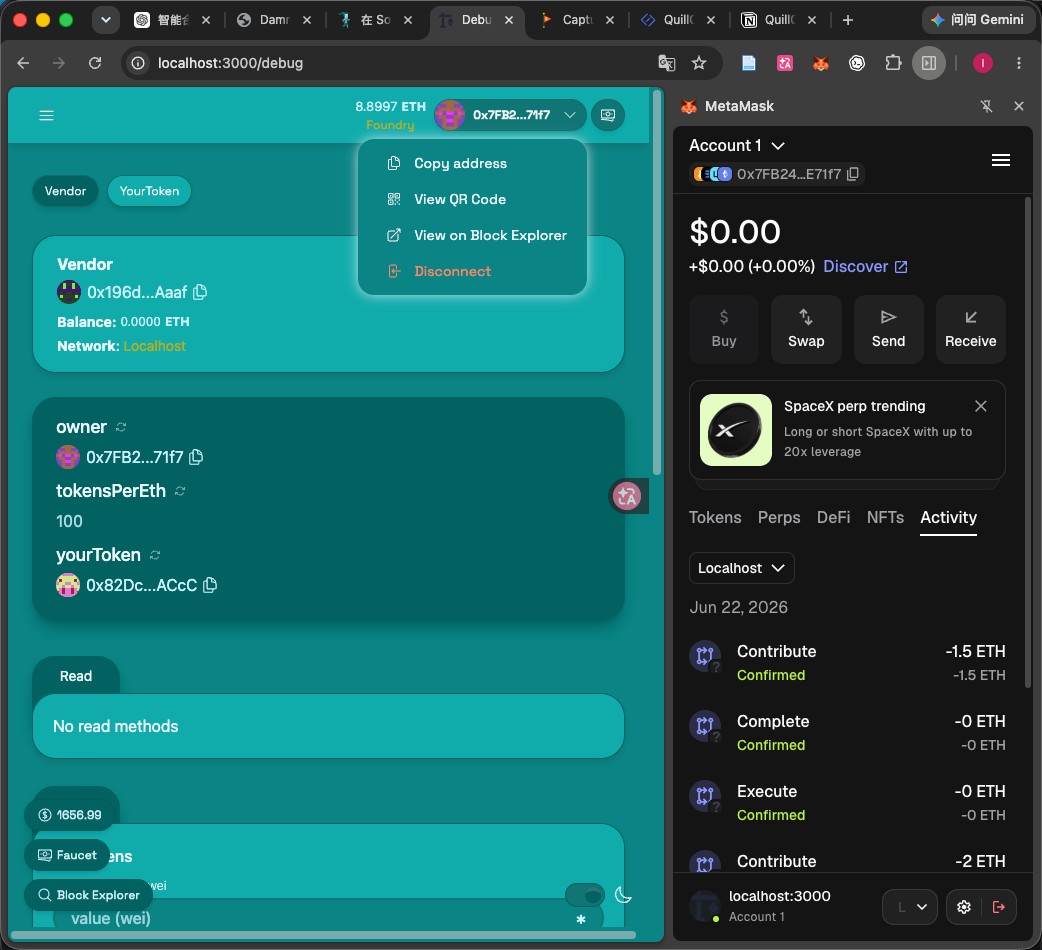Choose View on Block Explorer menu item
This screenshot has width=1042, height=950.
pos(472,235)
